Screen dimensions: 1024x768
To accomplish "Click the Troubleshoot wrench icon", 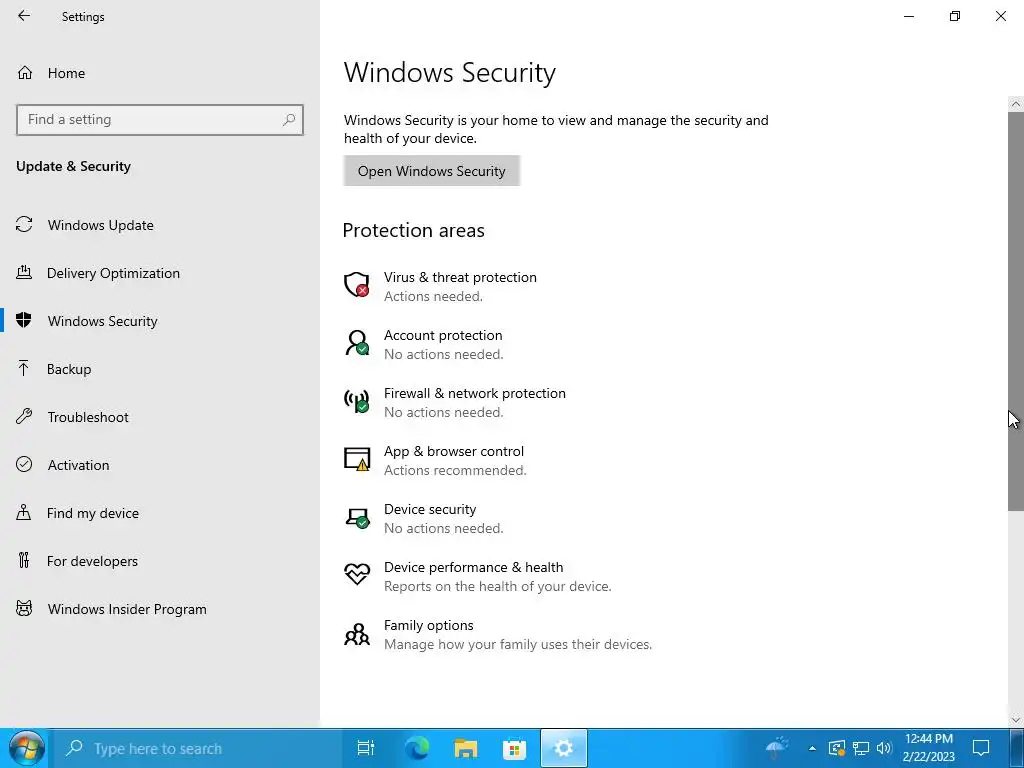I will pos(24,416).
